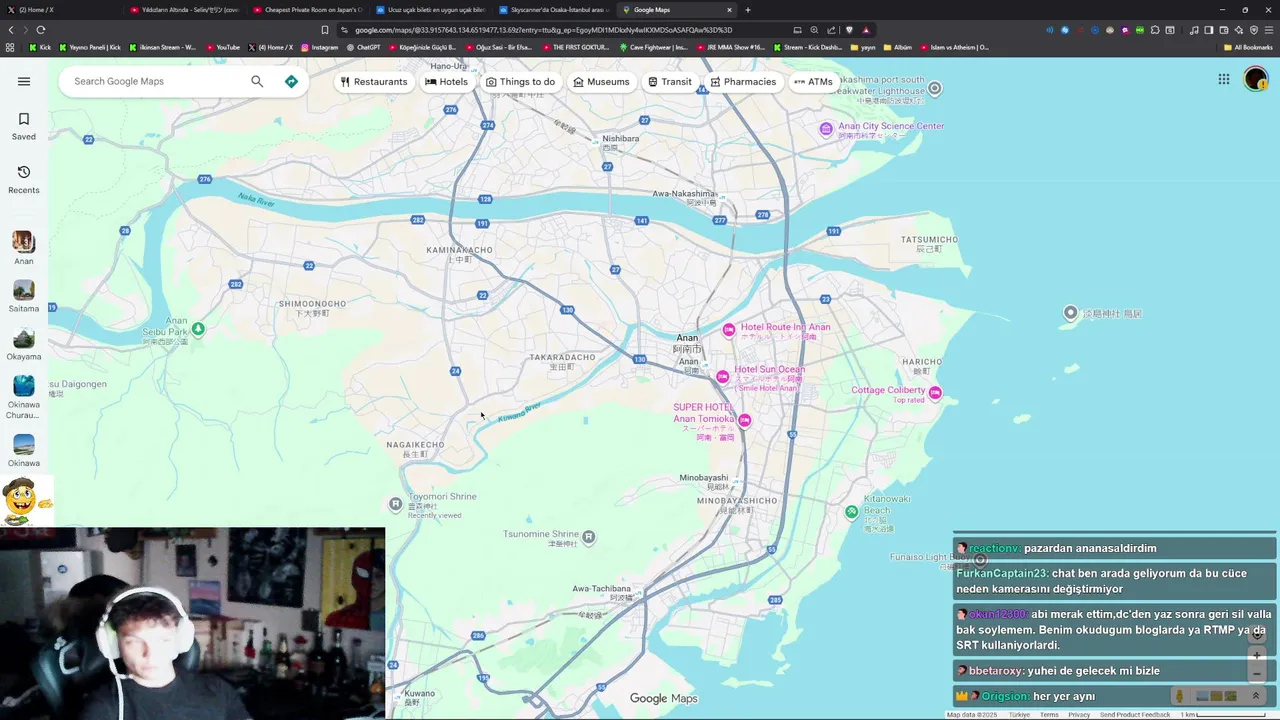Open directions using the blue diamond icon
Screen dimensions: 1280x720
(x=291, y=81)
